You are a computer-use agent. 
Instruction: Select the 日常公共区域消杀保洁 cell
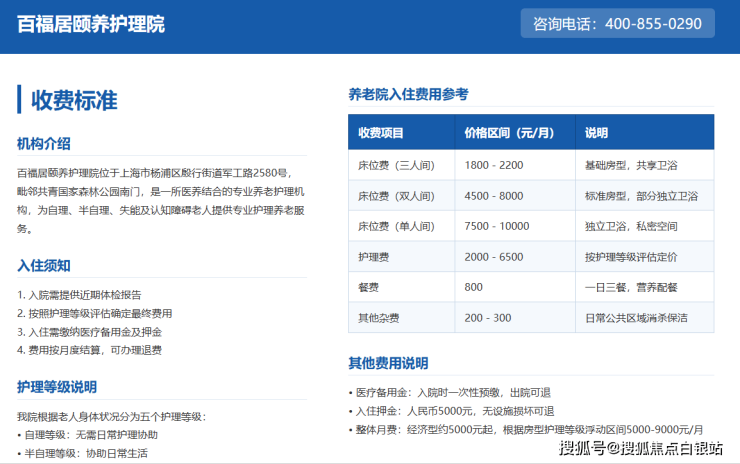click(645, 318)
